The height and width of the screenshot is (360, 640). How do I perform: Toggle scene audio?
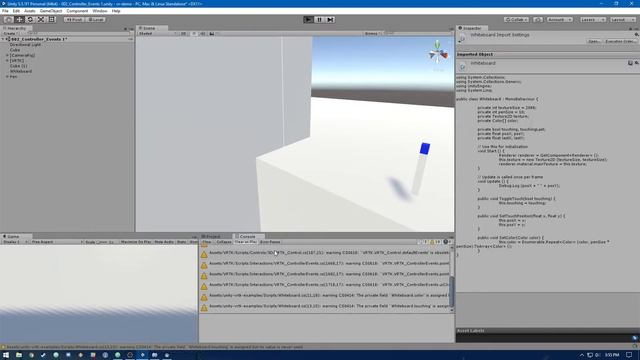(x=203, y=33)
